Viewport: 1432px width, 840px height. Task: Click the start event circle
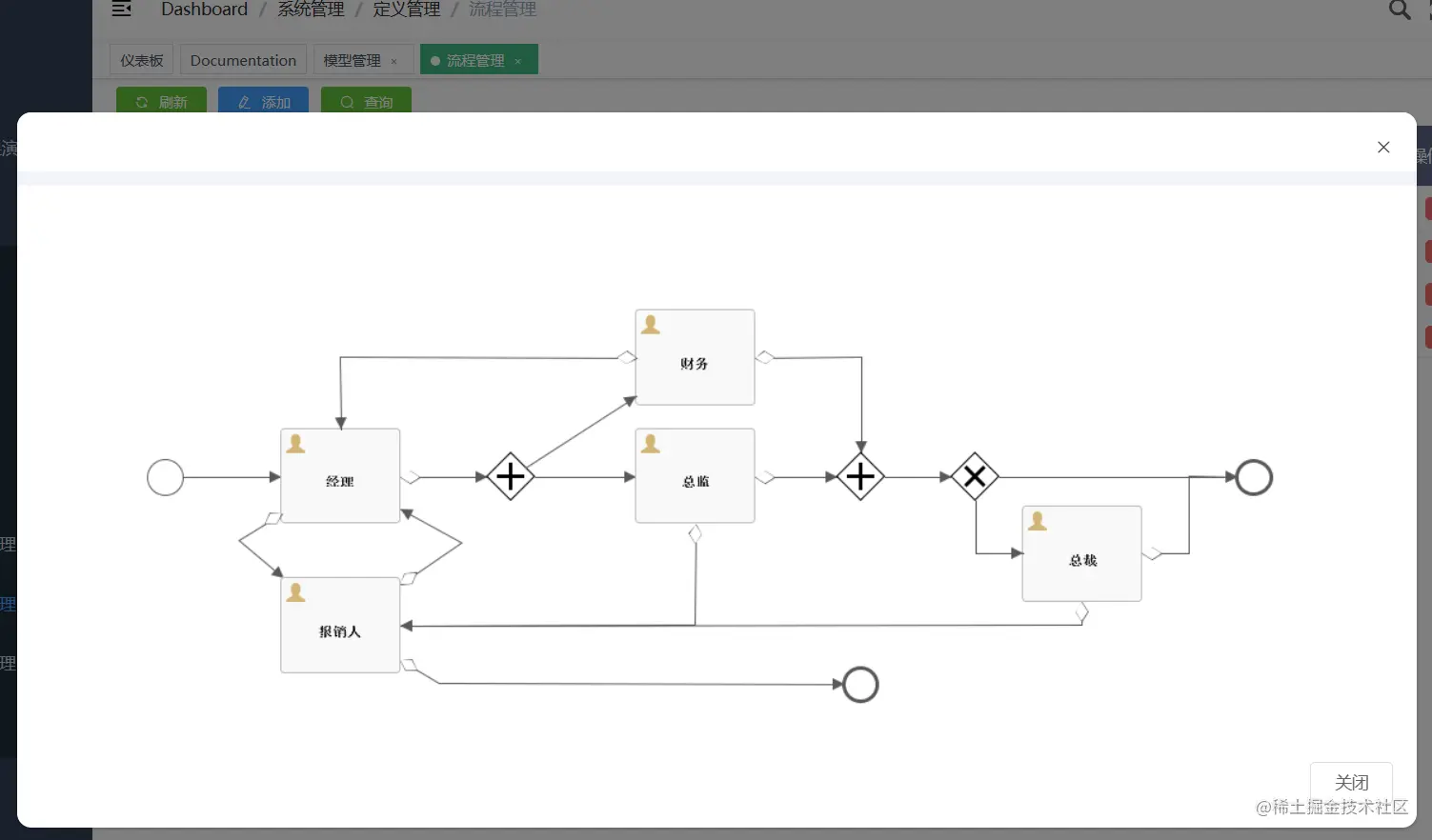tap(165, 477)
